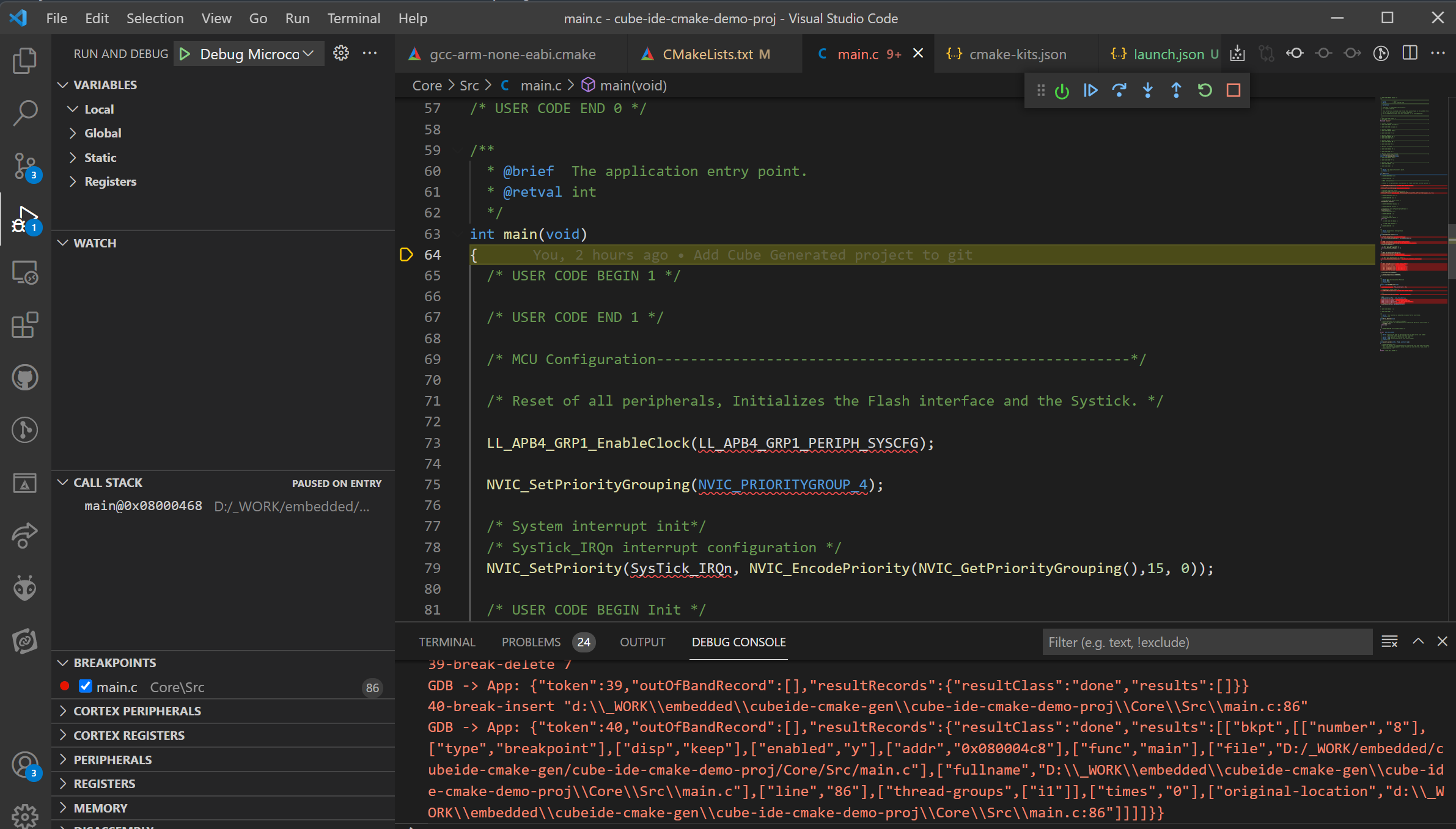This screenshot has height=829, width=1456.
Task: Select the Problems tab
Action: pos(531,641)
